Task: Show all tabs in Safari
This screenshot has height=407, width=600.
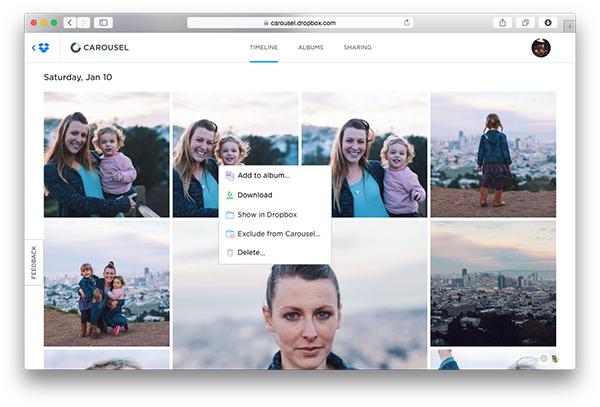Action: pyautogui.click(x=525, y=23)
